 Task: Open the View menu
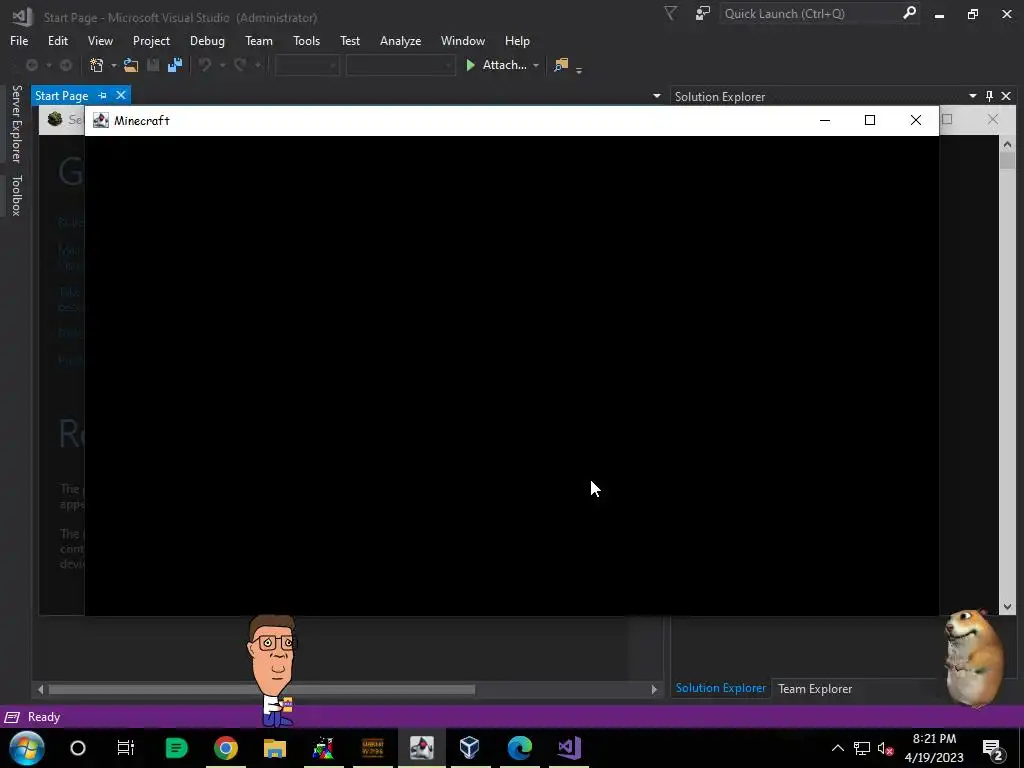pyautogui.click(x=100, y=40)
